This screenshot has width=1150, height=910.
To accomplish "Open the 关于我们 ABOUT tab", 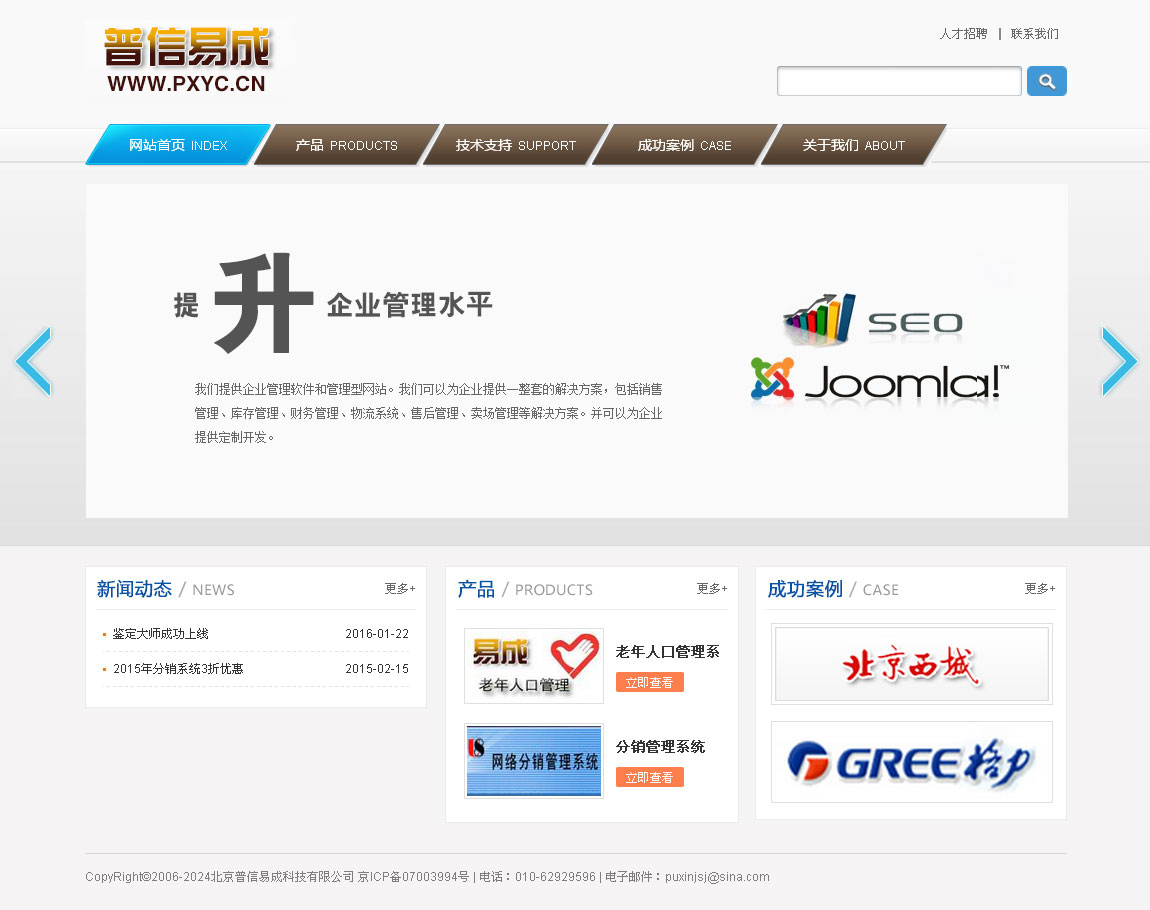I will tap(854, 145).
